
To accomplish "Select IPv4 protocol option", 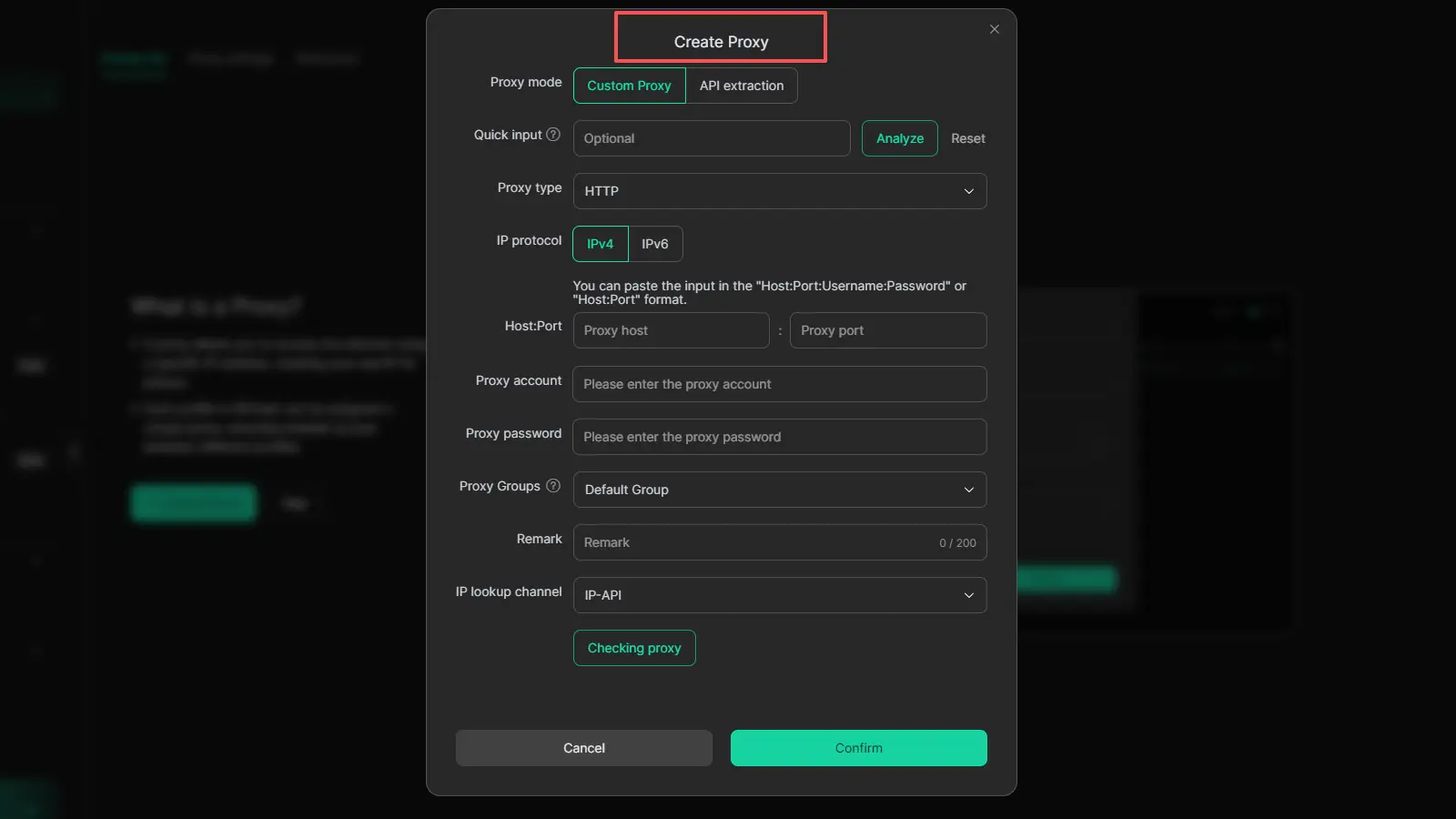I will [x=601, y=244].
